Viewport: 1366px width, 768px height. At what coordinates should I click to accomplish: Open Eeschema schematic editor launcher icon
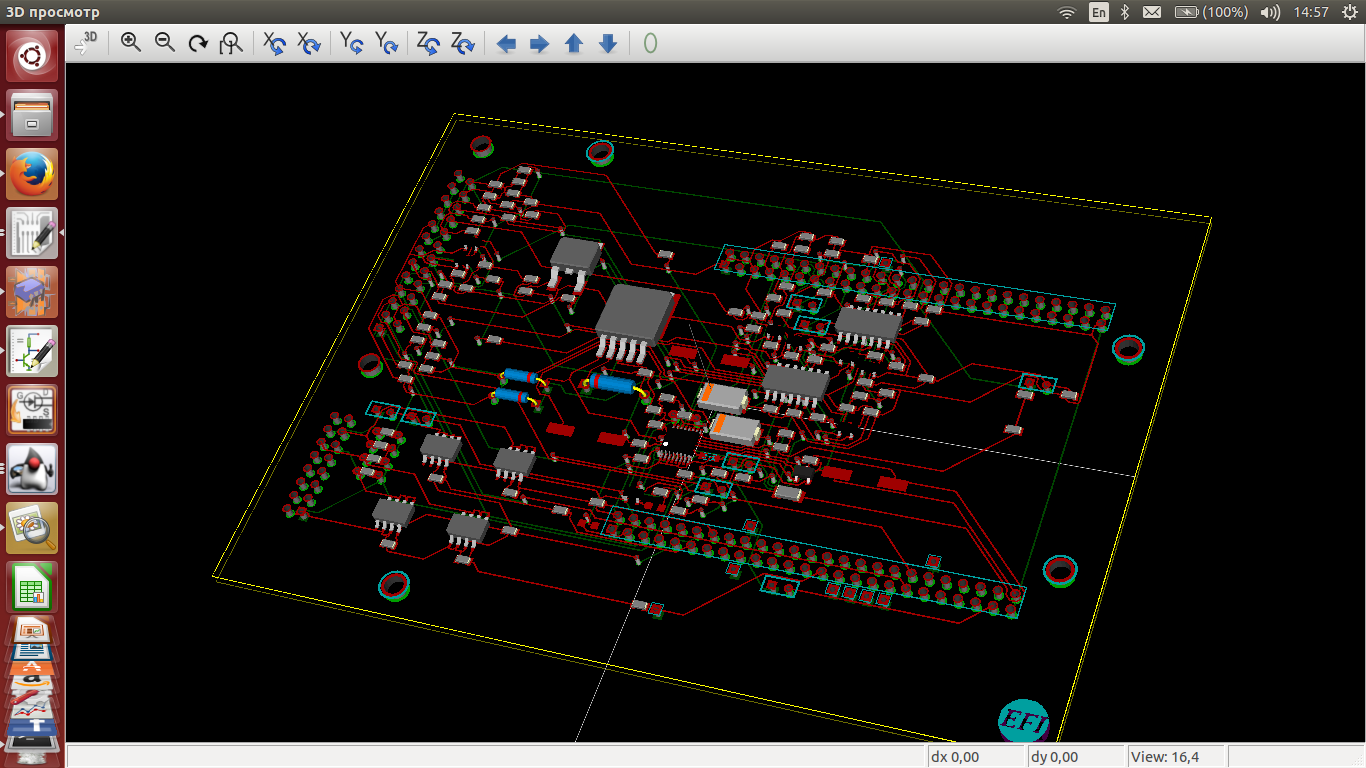click(33, 351)
